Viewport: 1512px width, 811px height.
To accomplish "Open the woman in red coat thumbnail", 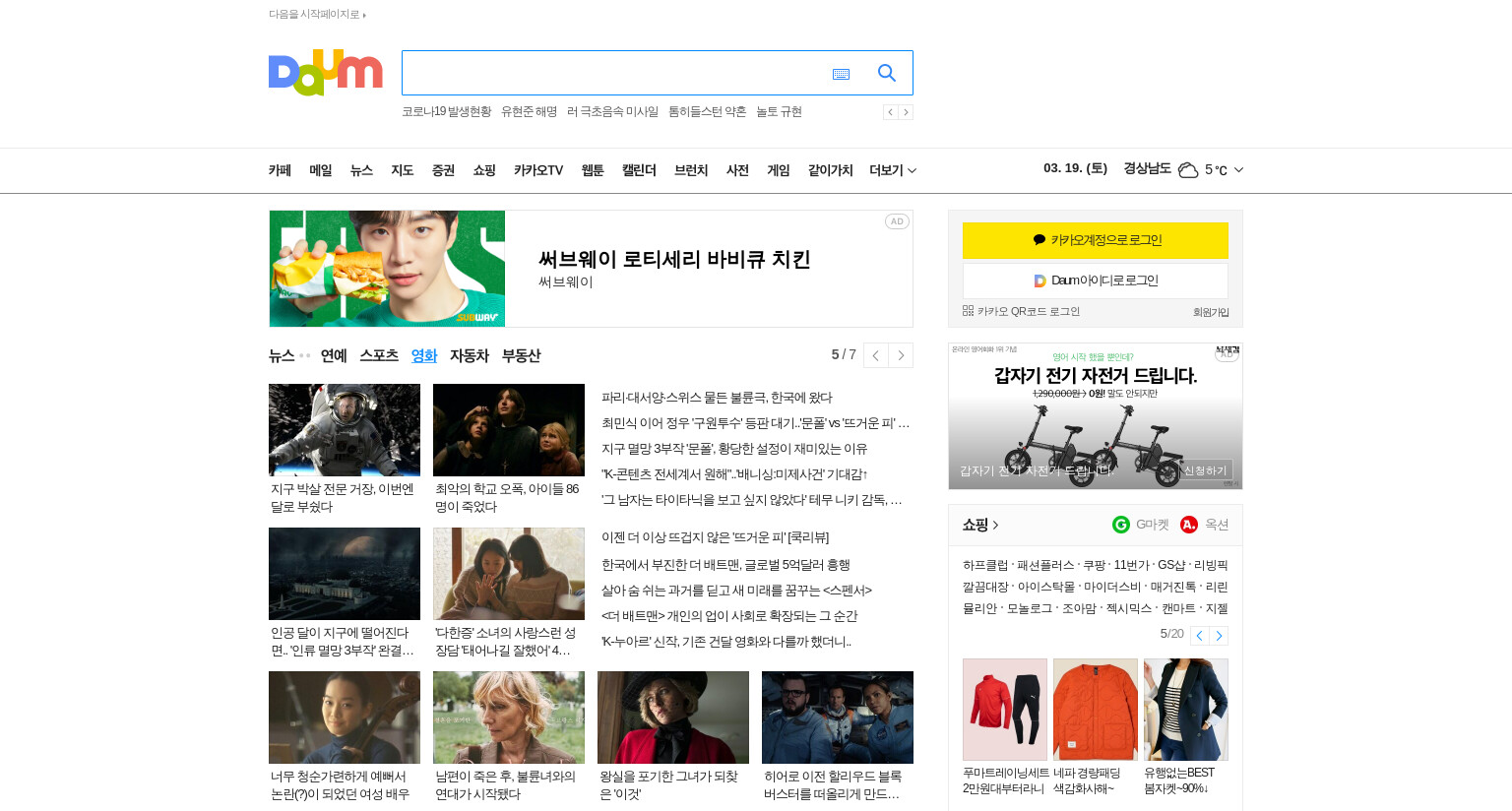I will 673,717.
